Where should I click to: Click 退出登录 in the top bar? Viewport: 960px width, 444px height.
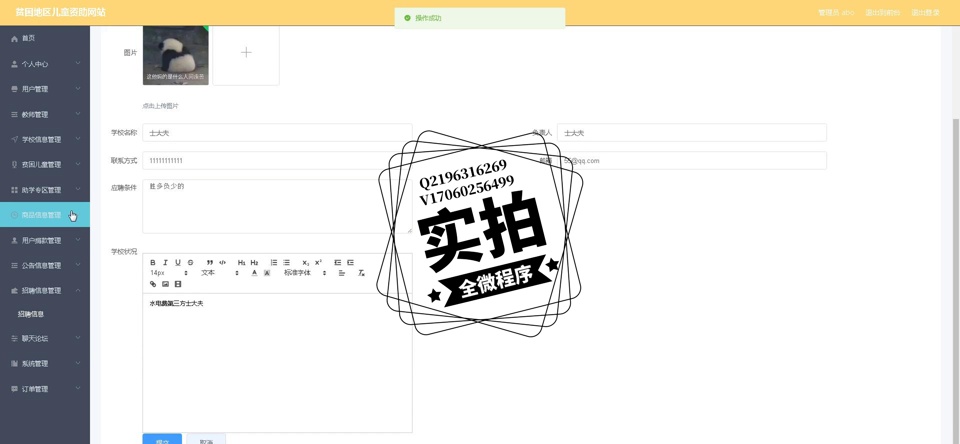pos(925,13)
